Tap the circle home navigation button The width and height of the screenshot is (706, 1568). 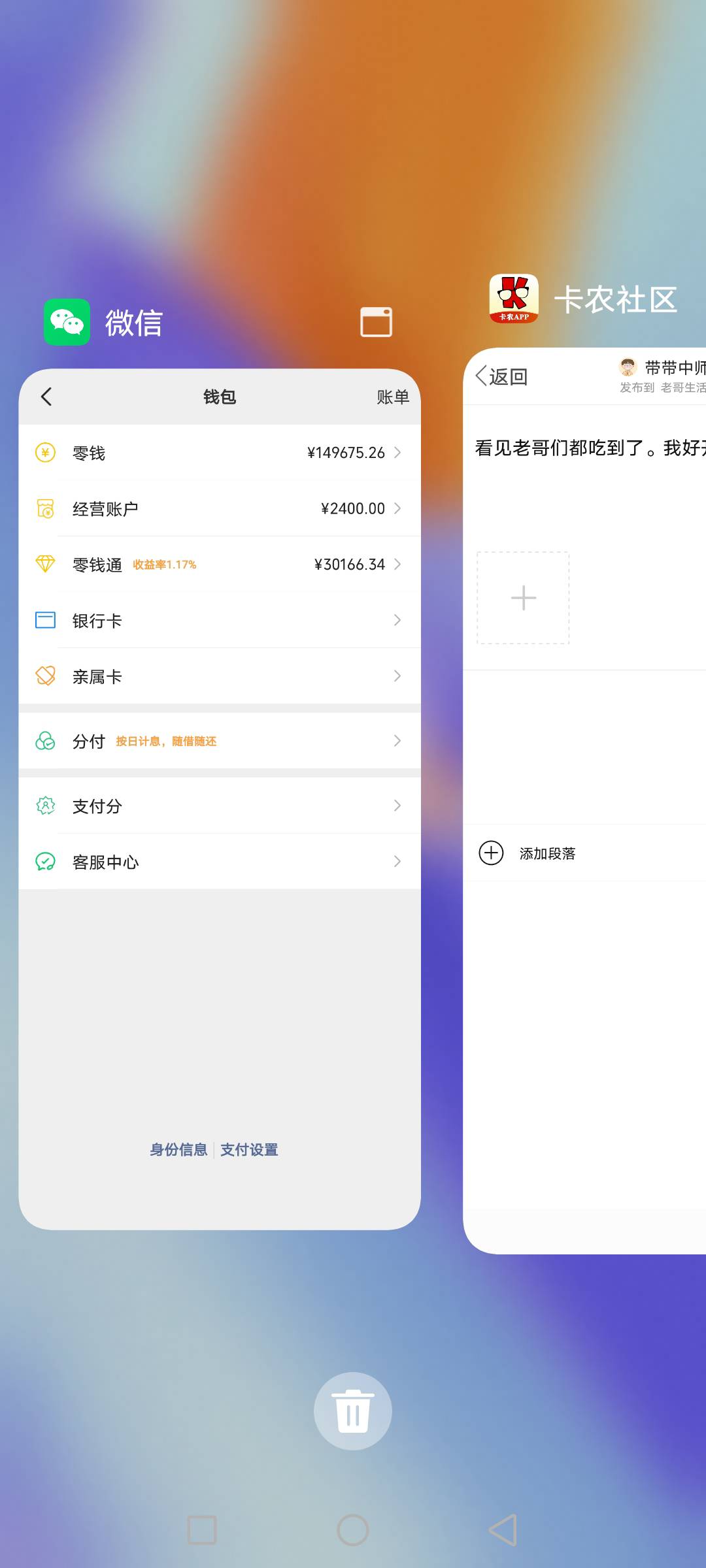tap(353, 1530)
